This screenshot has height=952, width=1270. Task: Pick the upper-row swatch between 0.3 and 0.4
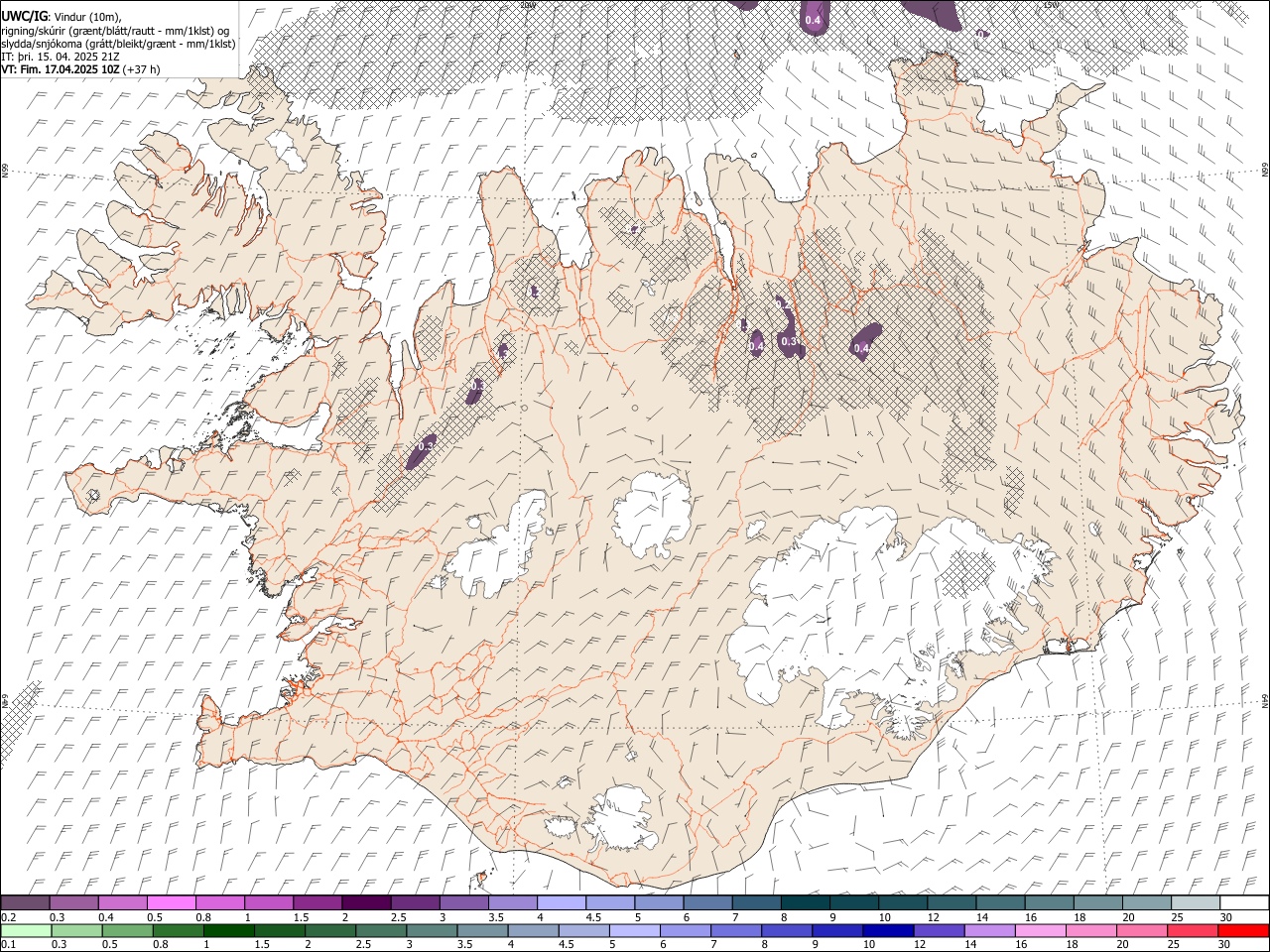point(73,902)
